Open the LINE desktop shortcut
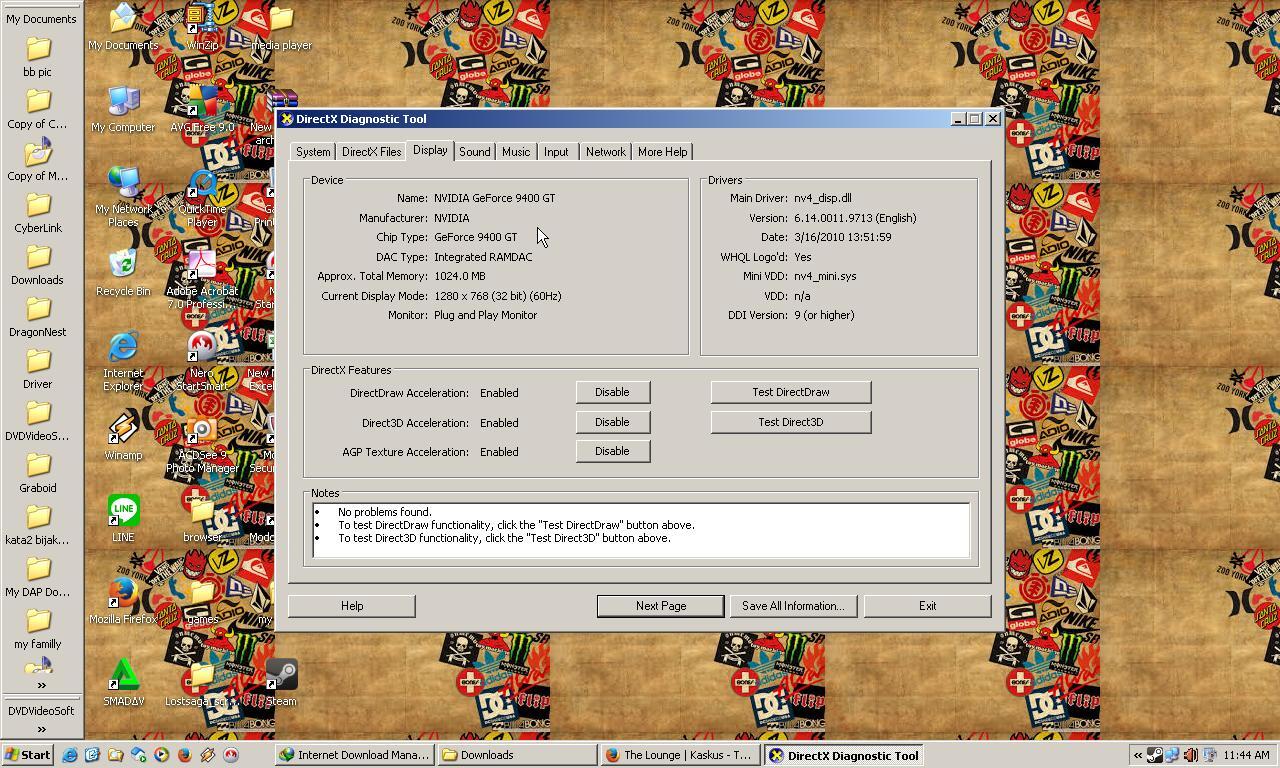The width and height of the screenshot is (1280, 768). 123,519
